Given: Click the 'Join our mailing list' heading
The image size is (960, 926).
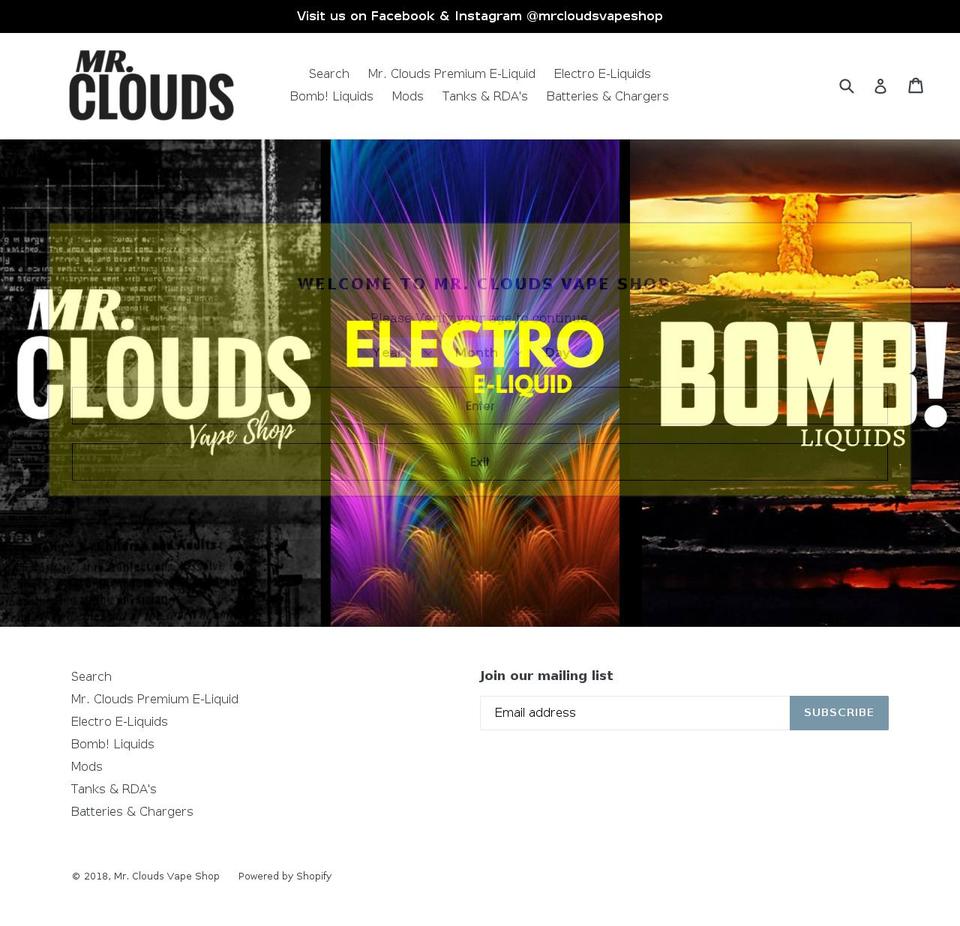Looking at the screenshot, I should pyautogui.click(x=546, y=676).
